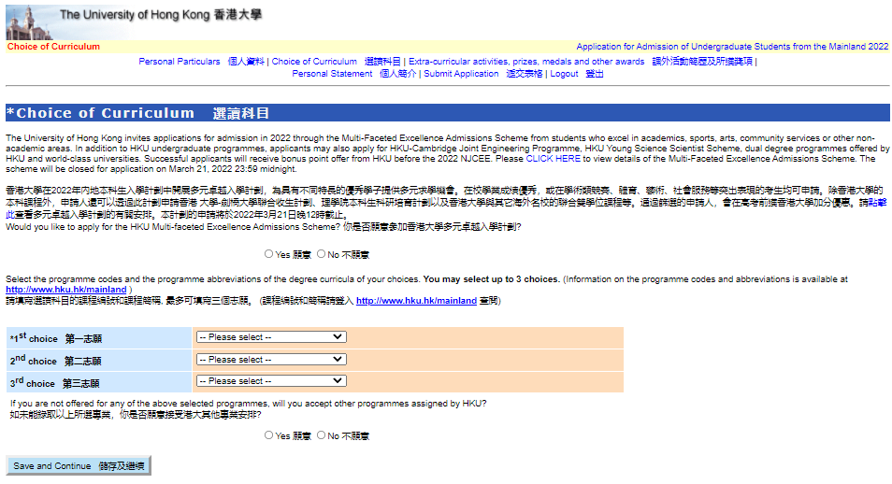
Task: Go to Choice of Curriculum navigation link
Action: coord(336,61)
